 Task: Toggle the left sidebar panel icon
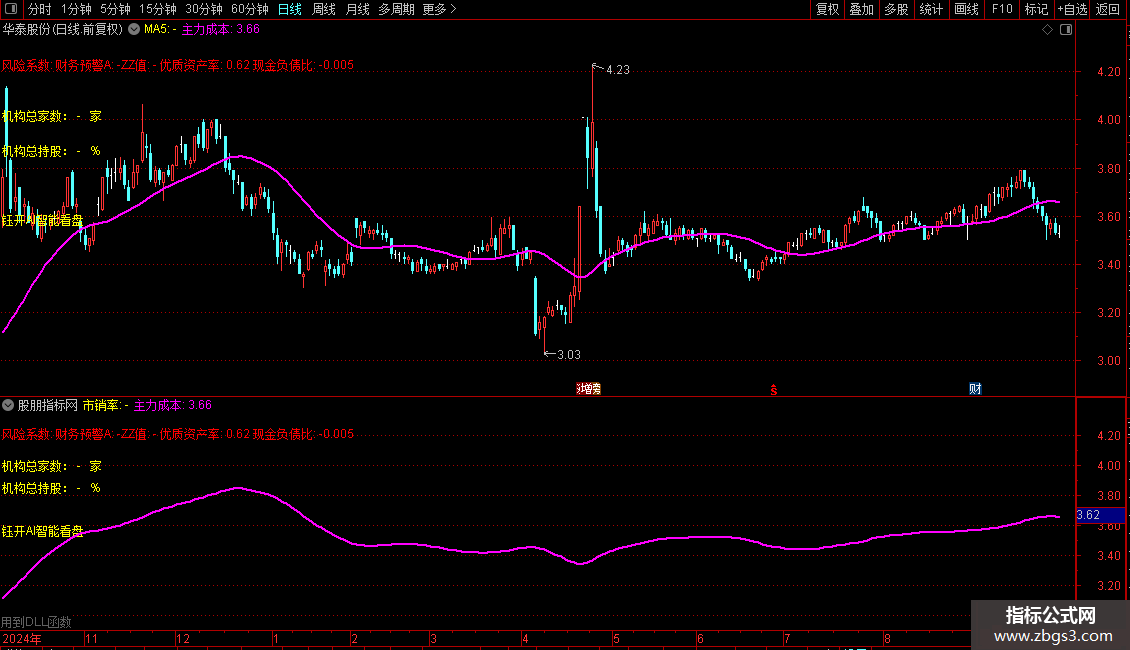tap(11, 9)
